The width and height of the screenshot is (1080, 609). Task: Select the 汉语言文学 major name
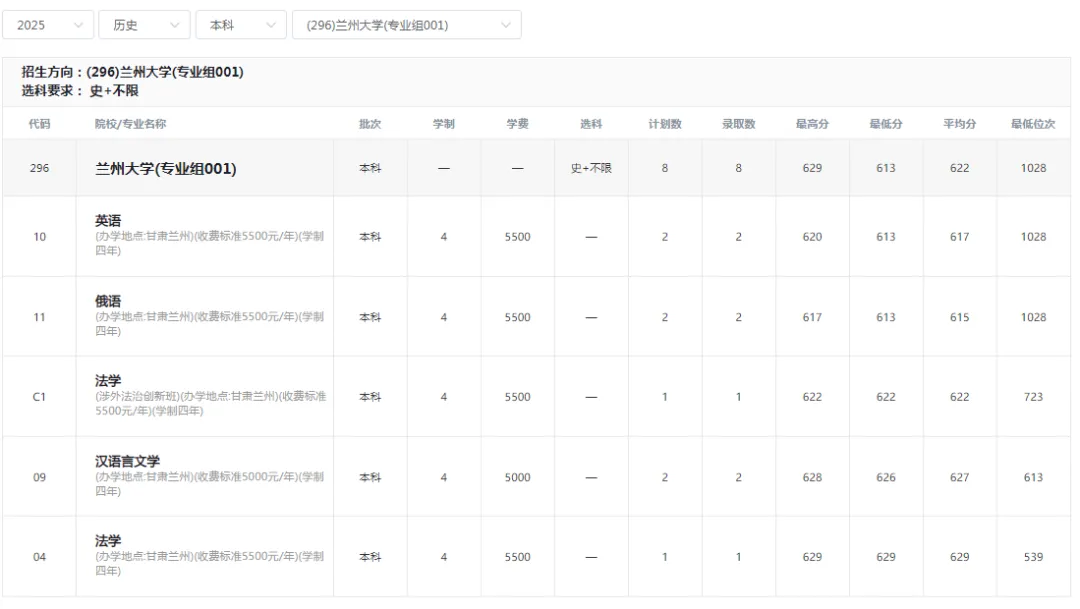(127, 462)
